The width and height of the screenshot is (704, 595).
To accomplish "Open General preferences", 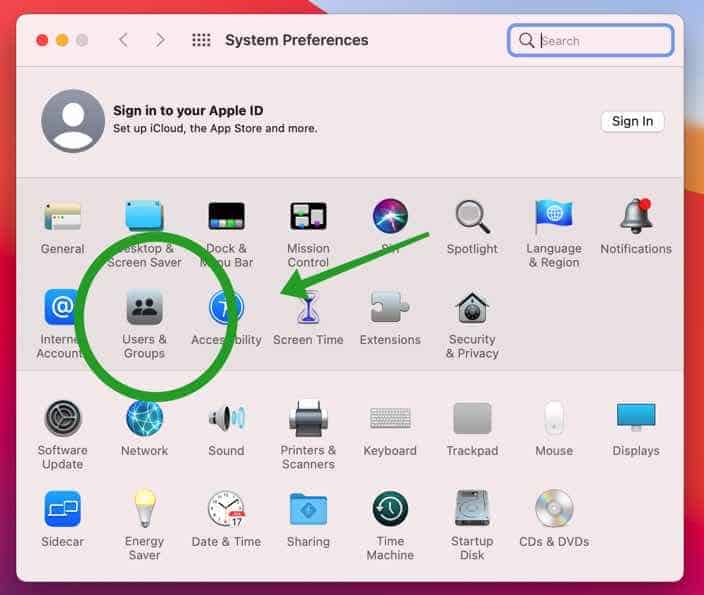I will pyautogui.click(x=62, y=216).
